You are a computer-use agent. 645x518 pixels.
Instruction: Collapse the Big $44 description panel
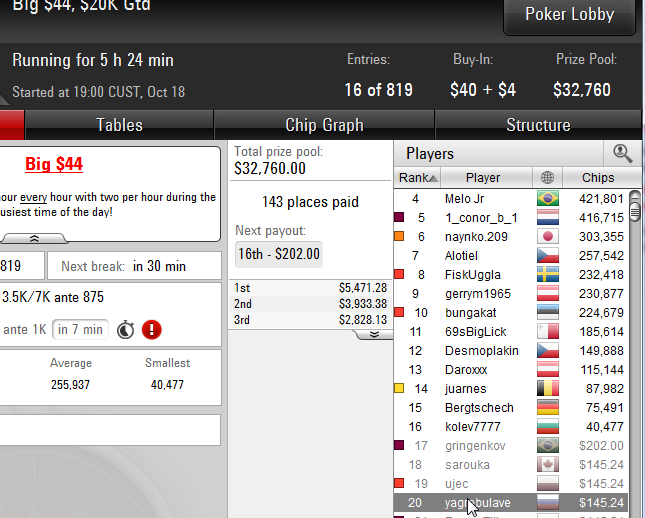34,239
